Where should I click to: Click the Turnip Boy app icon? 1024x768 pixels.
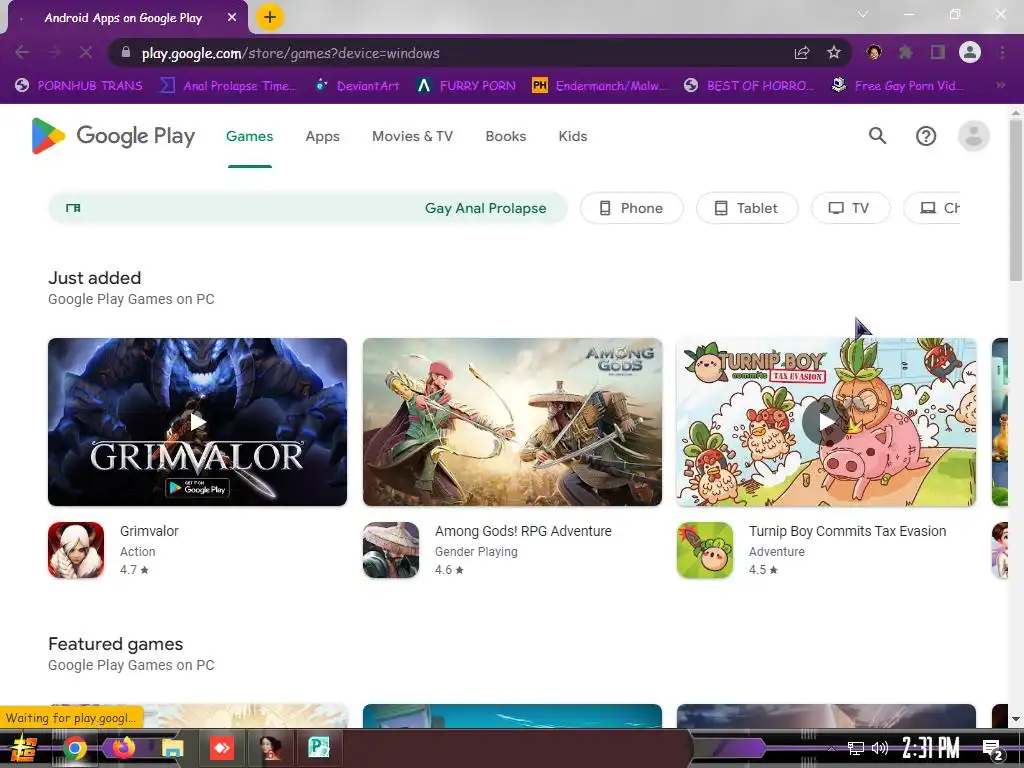[x=705, y=550]
